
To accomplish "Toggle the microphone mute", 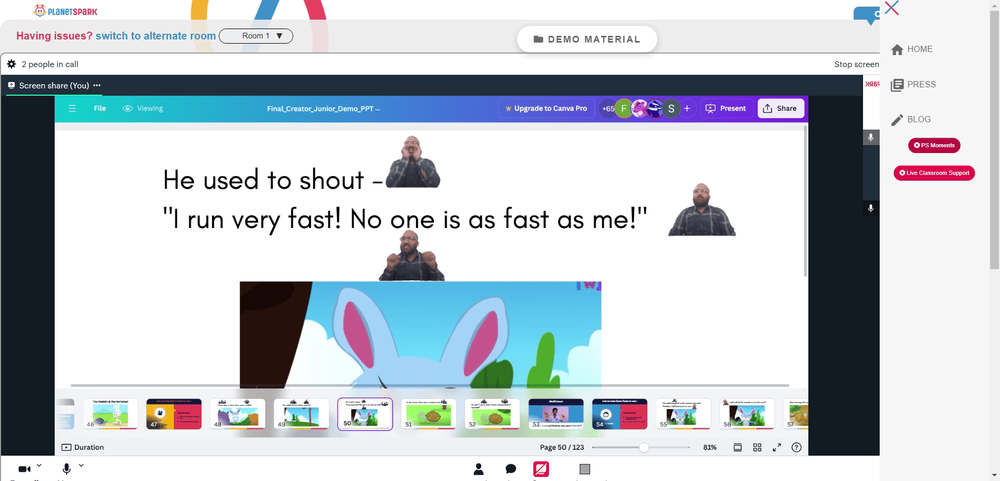I will tap(66, 469).
